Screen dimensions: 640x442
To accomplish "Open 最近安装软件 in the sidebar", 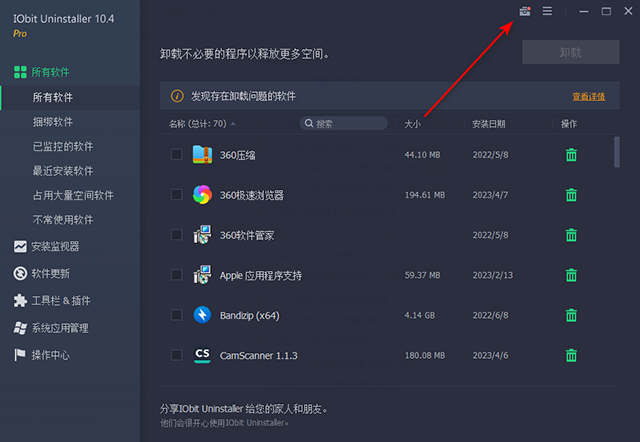I will pos(66,170).
